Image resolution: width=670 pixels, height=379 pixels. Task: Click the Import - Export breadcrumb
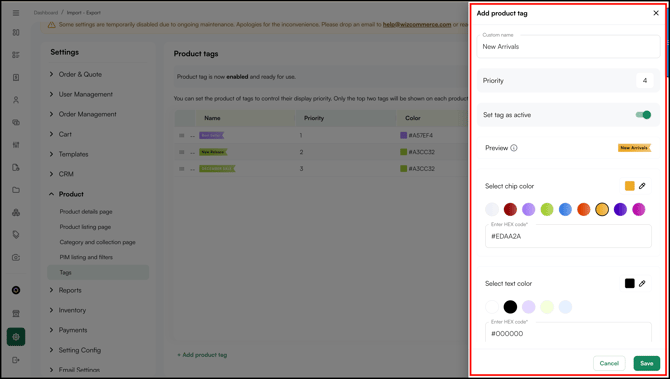(x=84, y=13)
